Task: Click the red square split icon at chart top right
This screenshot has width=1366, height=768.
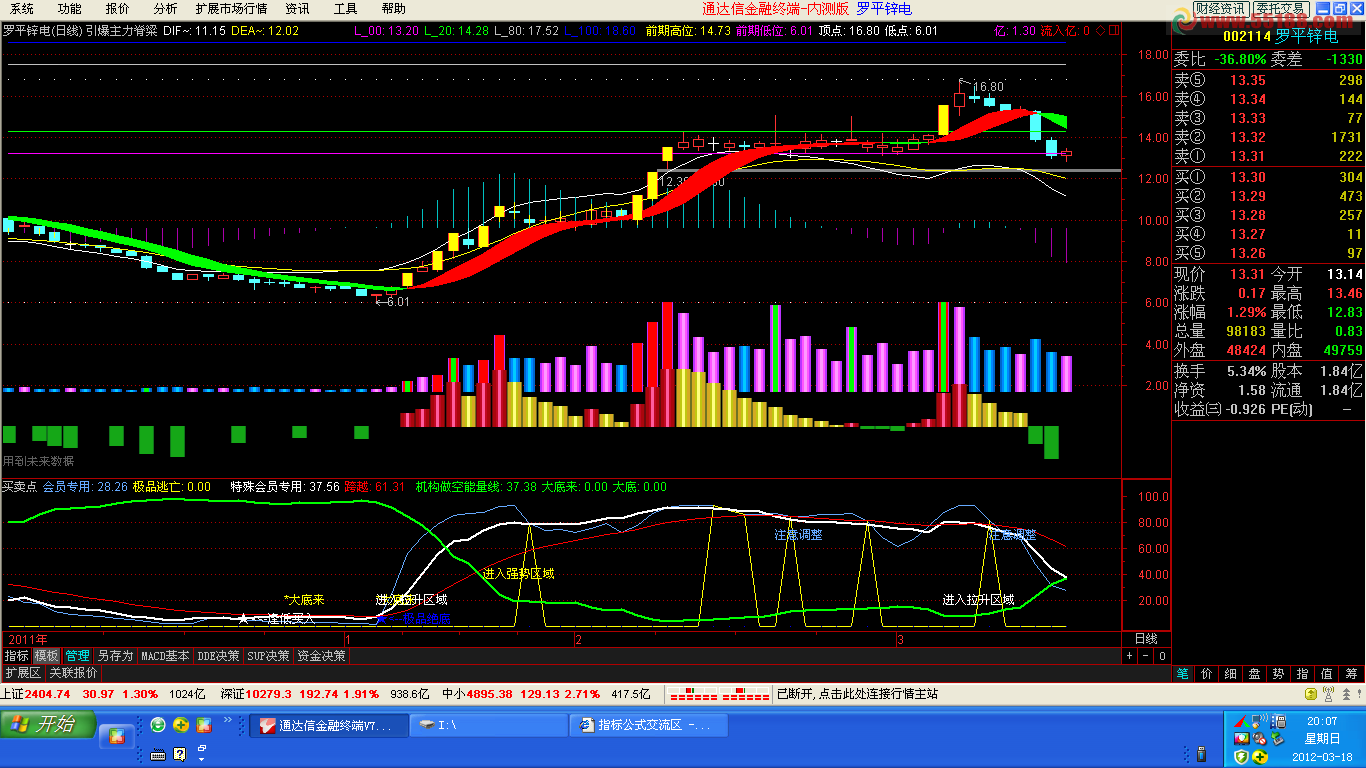Action: tap(1114, 31)
